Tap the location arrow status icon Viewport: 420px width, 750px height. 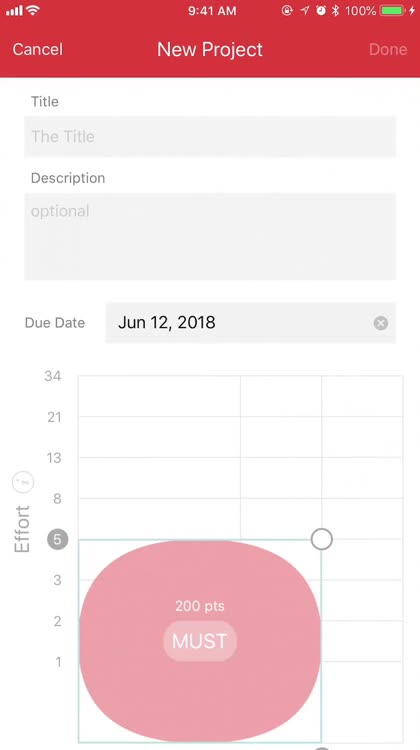(x=305, y=10)
